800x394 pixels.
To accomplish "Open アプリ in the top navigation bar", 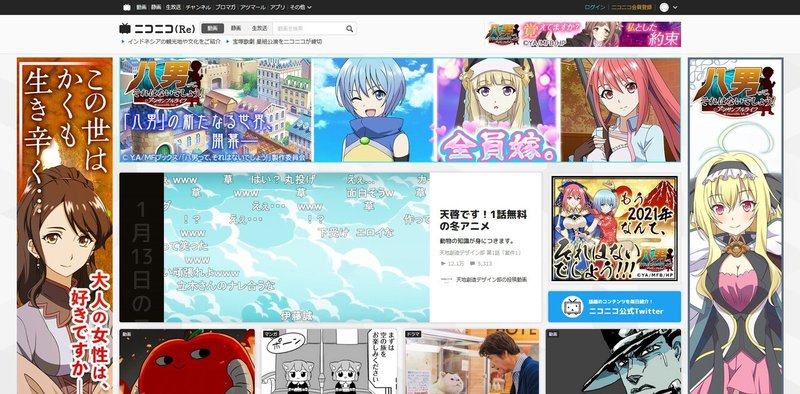I will 278,7.
